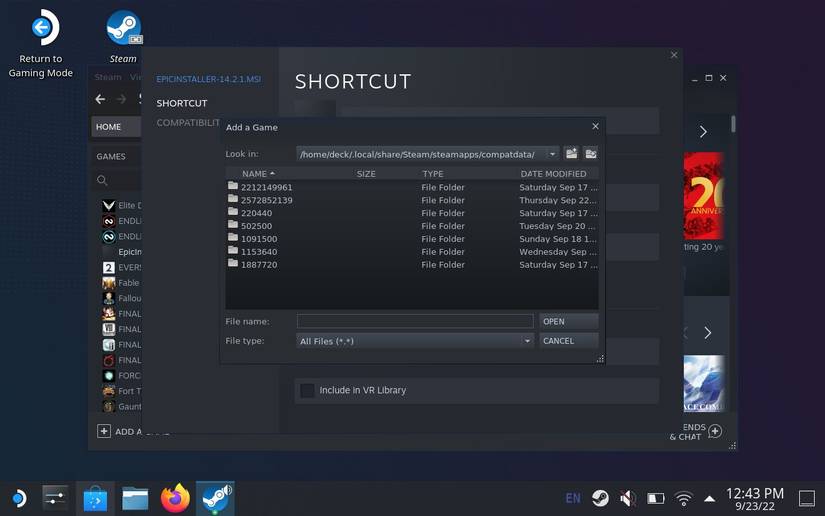Close the Add a Game dialog
This screenshot has height=516, width=825.
[x=595, y=126]
